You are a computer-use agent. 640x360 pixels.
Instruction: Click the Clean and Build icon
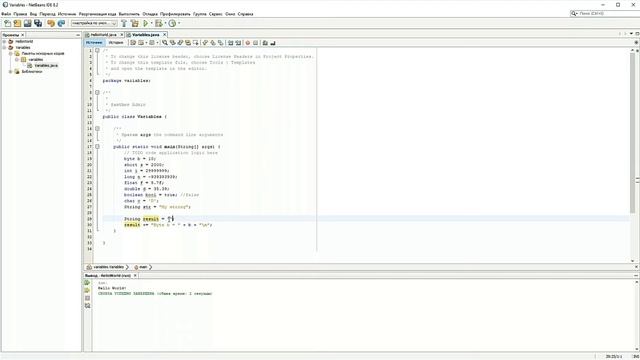134,23
